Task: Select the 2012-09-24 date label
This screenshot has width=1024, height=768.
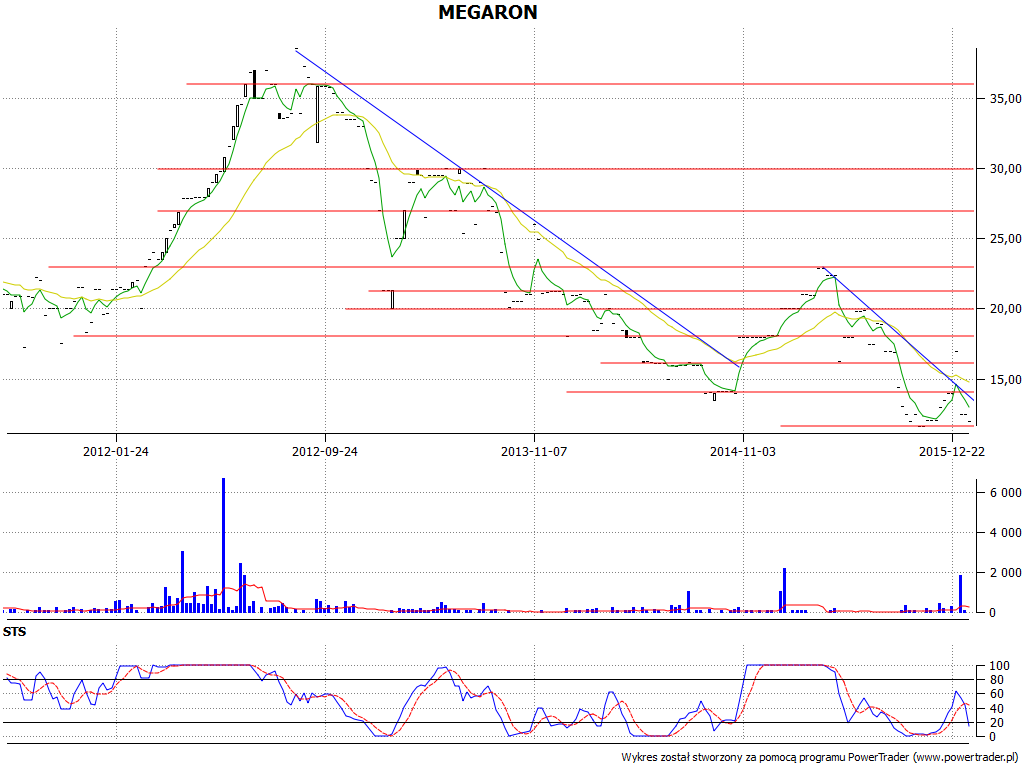Action: pyautogui.click(x=325, y=451)
